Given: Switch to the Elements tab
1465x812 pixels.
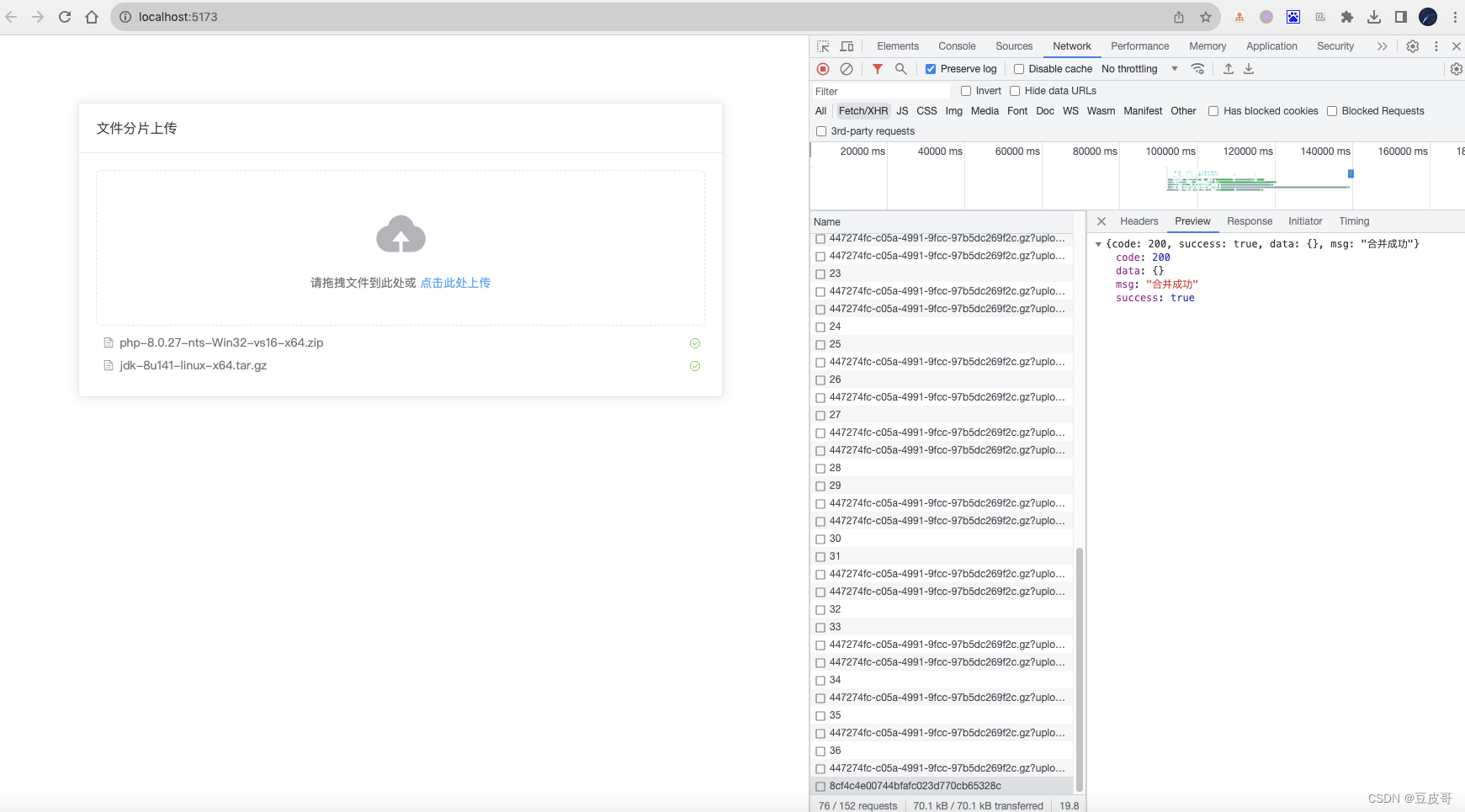Looking at the screenshot, I should (x=898, y=46).
